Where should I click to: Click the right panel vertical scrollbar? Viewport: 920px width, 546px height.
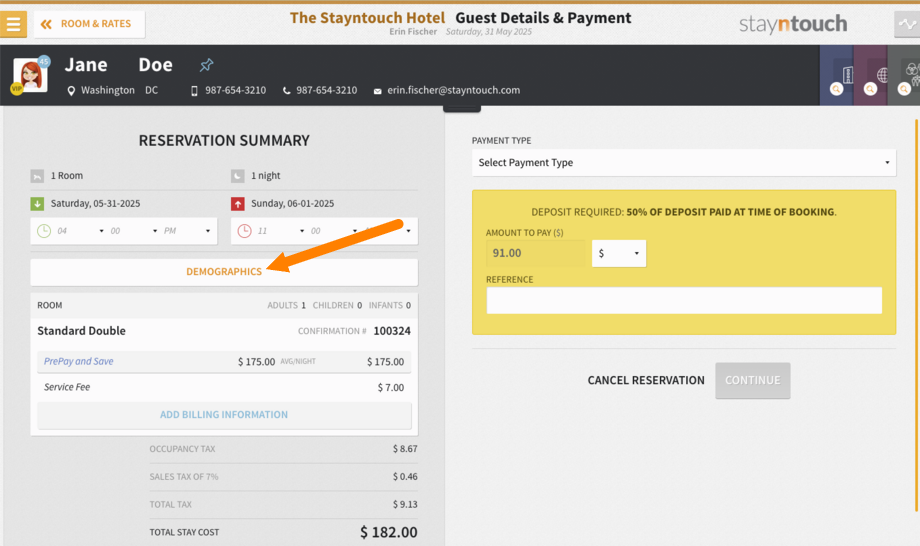916,315
